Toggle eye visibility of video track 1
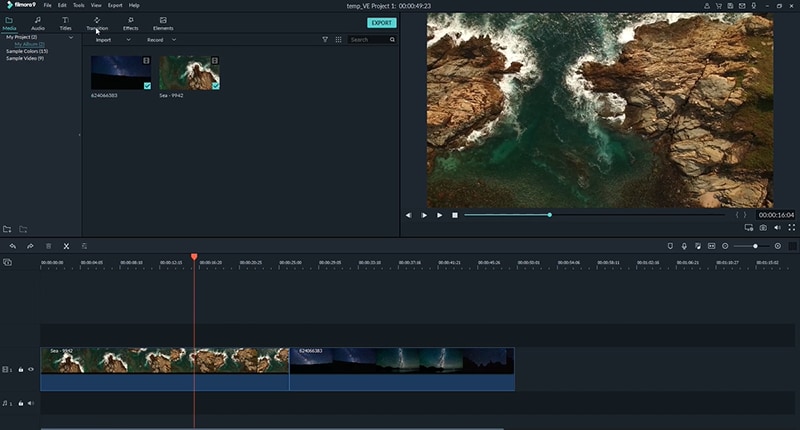Viewport: 800px width, 430px height. [x=31, y=369]
